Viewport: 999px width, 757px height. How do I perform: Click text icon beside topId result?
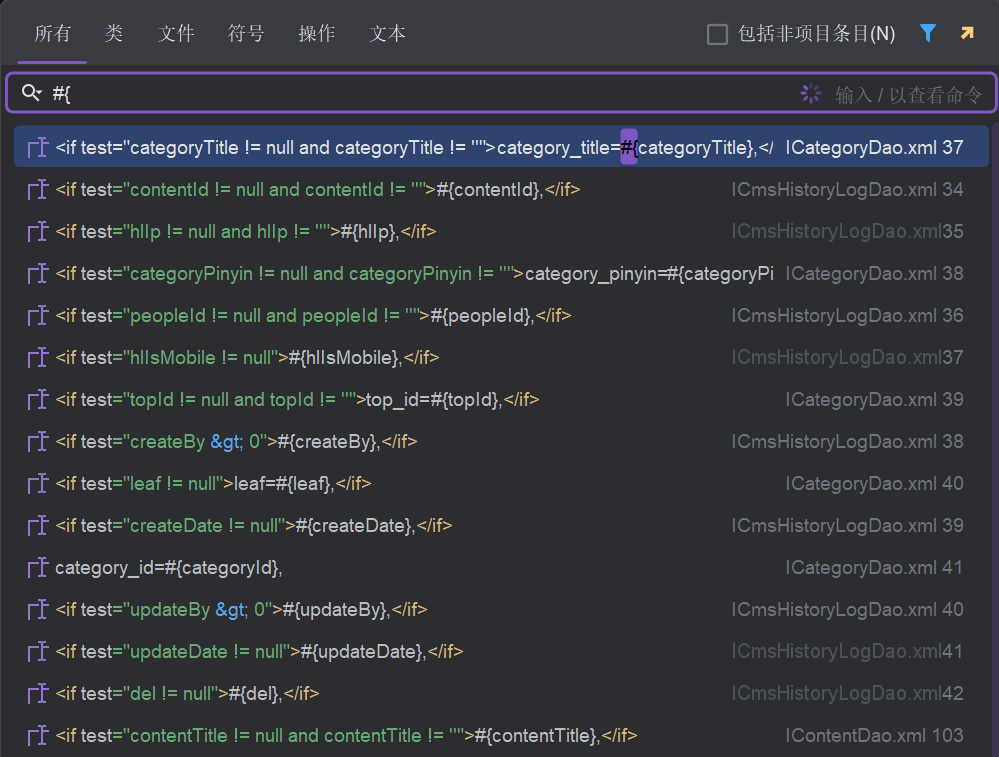click(38, 400)
